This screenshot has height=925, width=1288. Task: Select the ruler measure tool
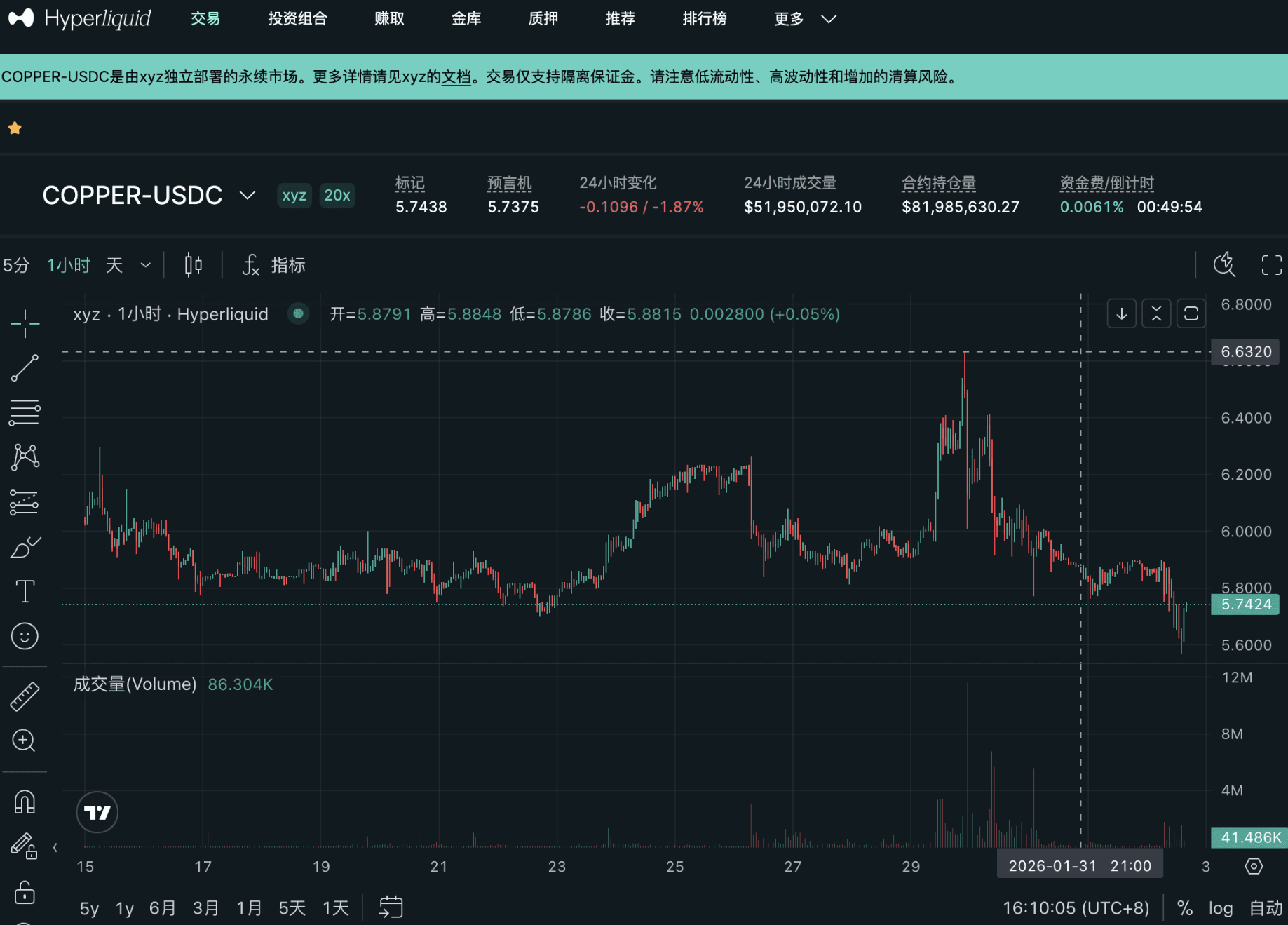click(25, 696)
